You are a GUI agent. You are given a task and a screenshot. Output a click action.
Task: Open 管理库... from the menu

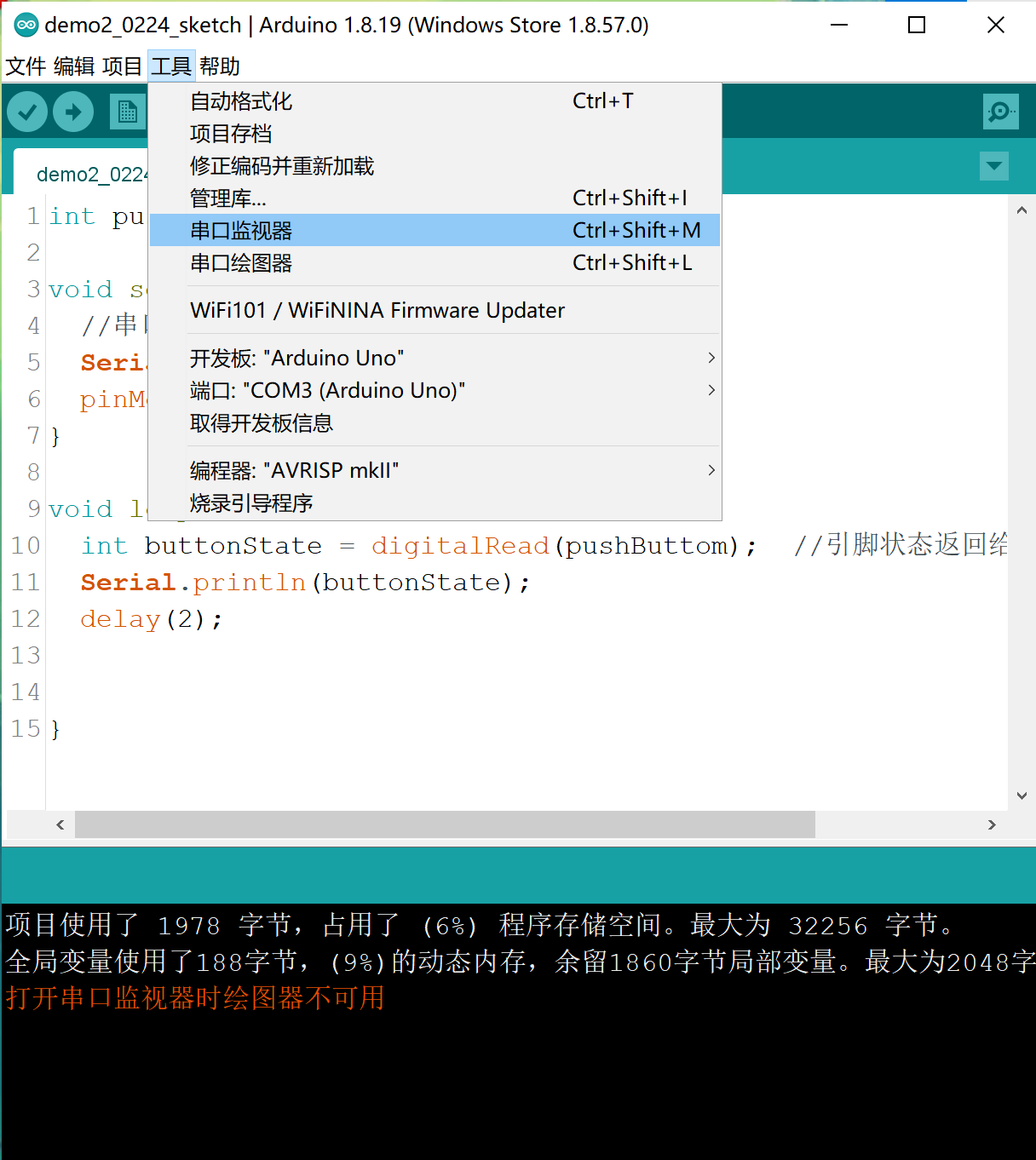click(x=435, y=198)
